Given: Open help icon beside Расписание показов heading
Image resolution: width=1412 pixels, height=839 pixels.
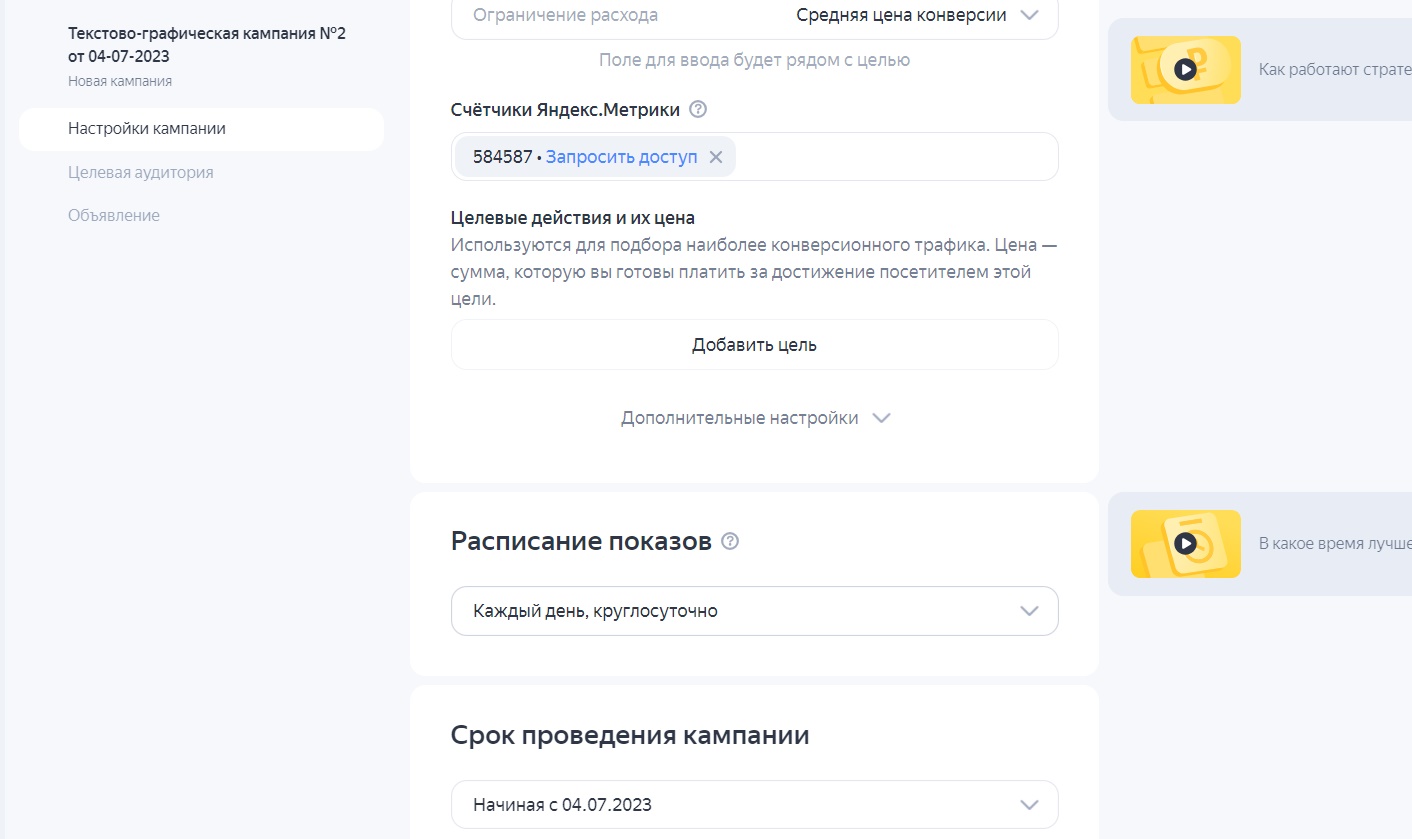Looking at the screenshot, I should (730, 541).
